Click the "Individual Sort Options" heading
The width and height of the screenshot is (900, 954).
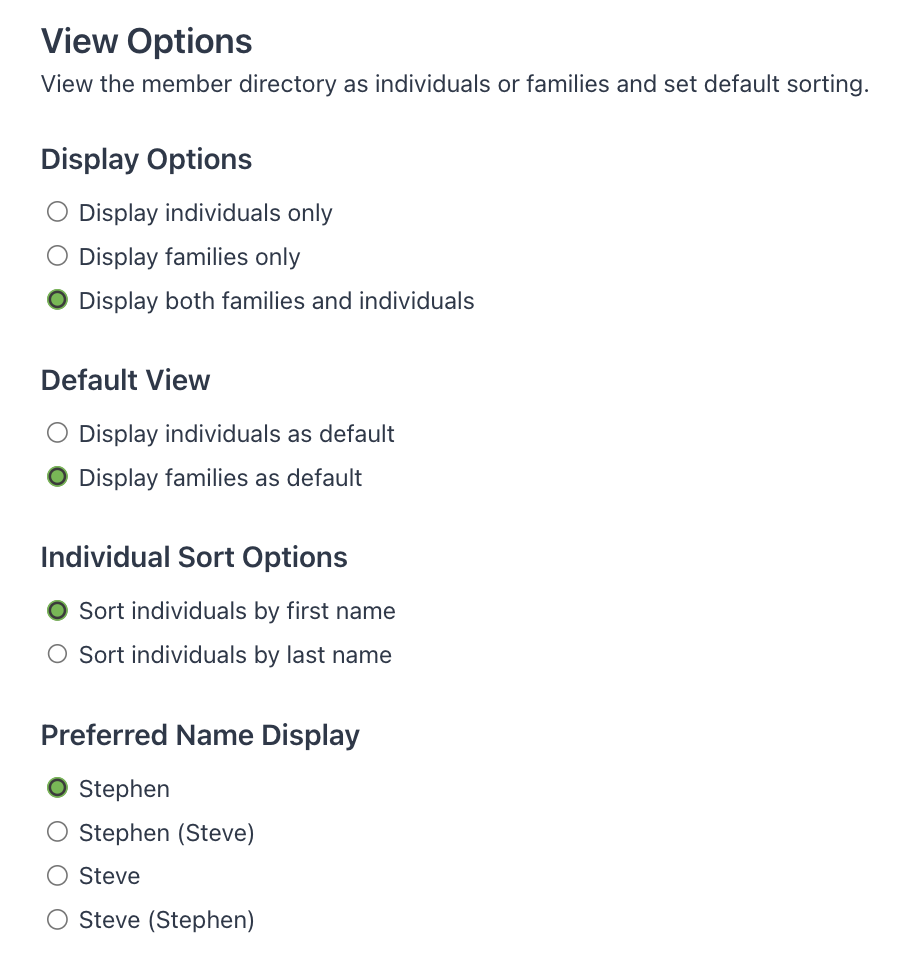click(x=194, y=557)
